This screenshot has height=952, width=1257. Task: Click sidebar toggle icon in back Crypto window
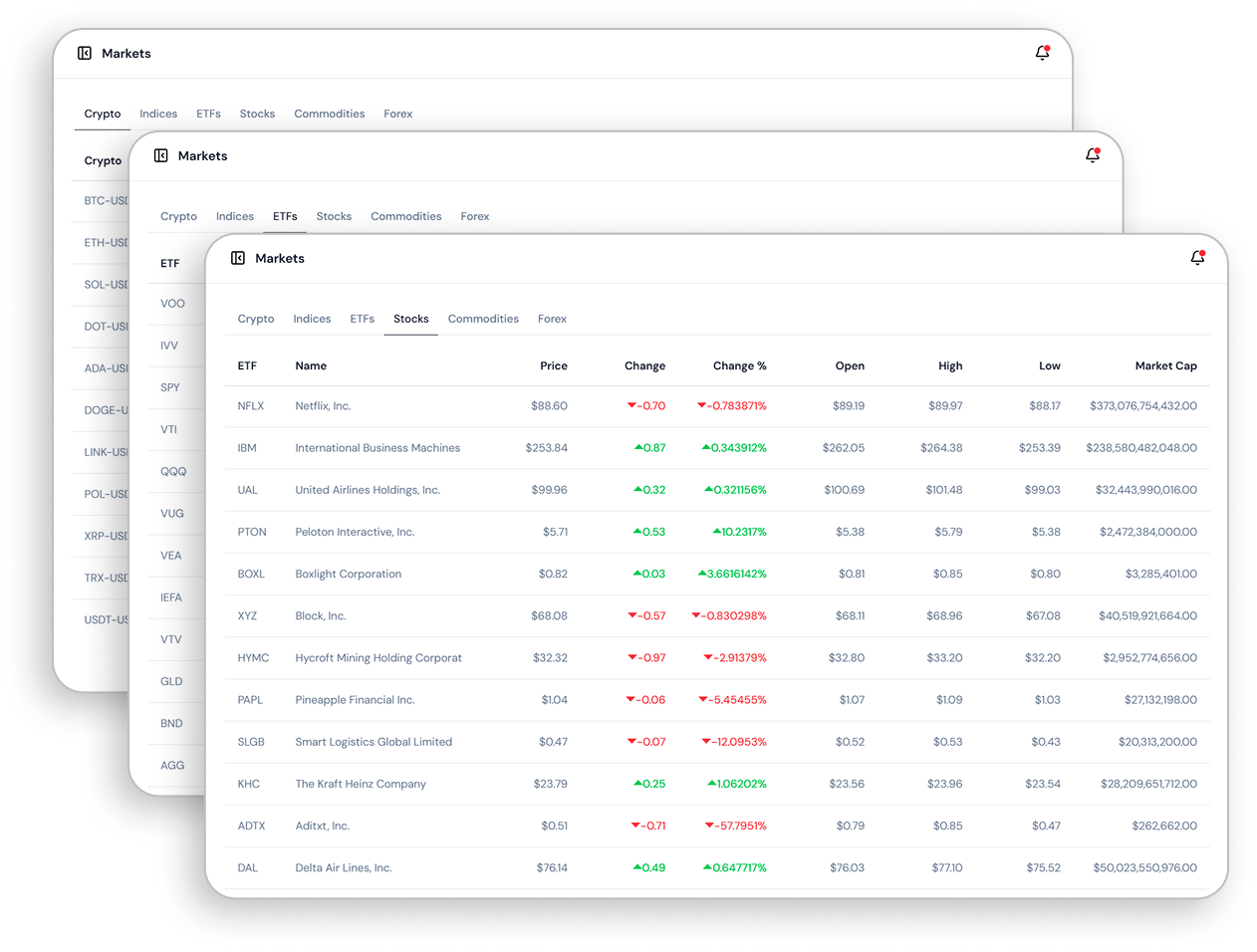pyautogui.click(x=85, y=53)
